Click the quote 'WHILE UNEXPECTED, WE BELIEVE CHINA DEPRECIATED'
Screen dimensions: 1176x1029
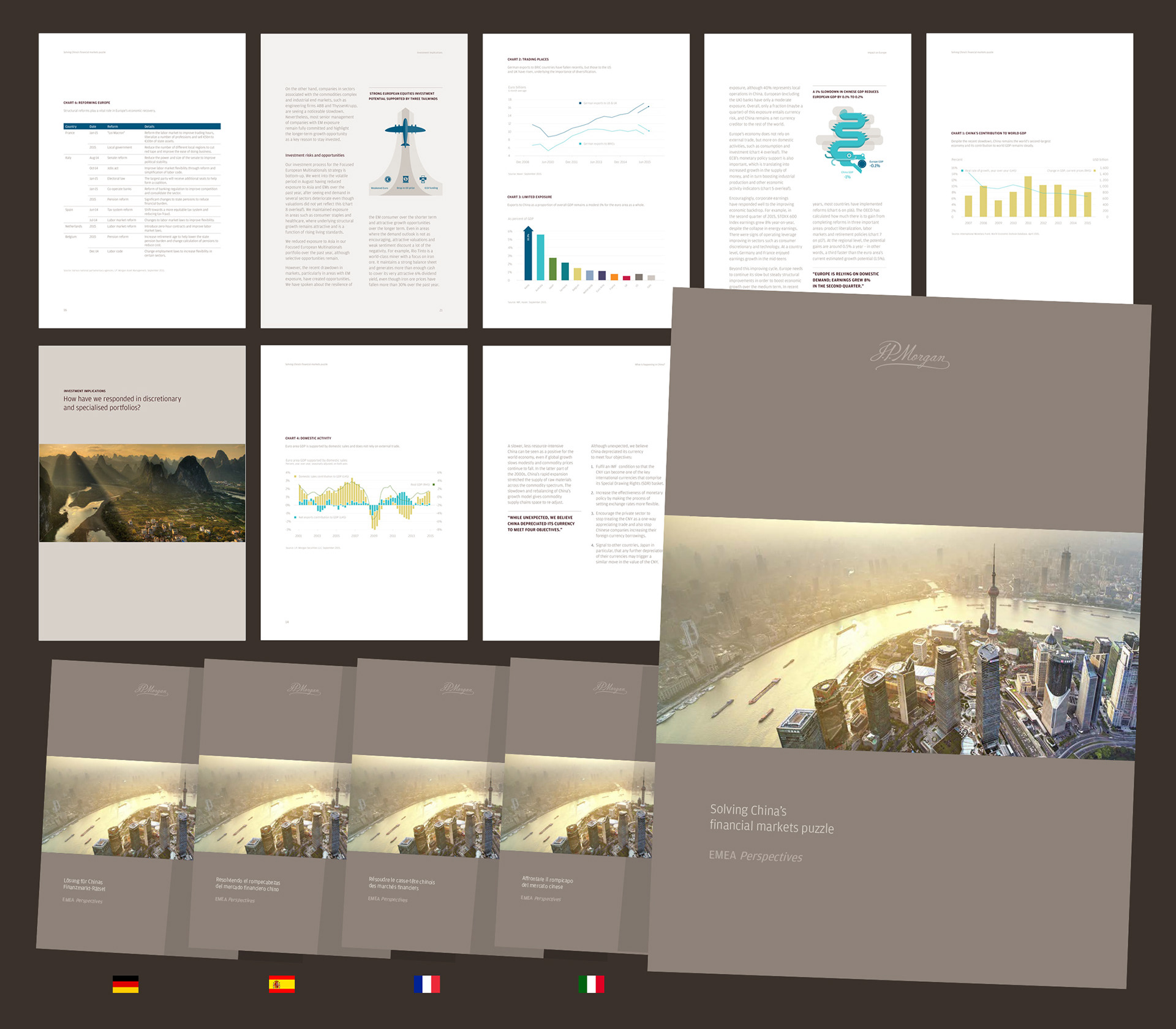(x=541, y=524)
